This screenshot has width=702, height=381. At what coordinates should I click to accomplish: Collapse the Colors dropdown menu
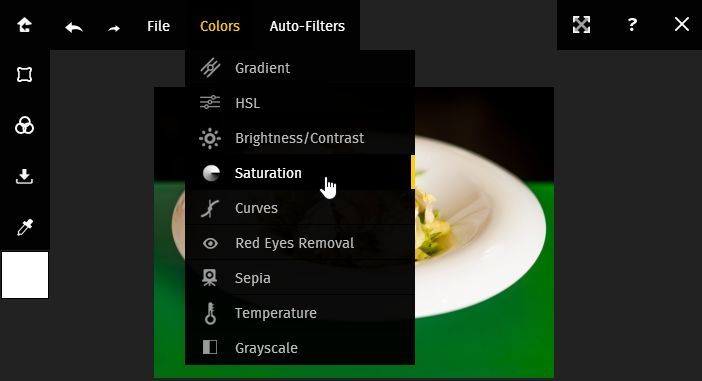tap(220, 26)
